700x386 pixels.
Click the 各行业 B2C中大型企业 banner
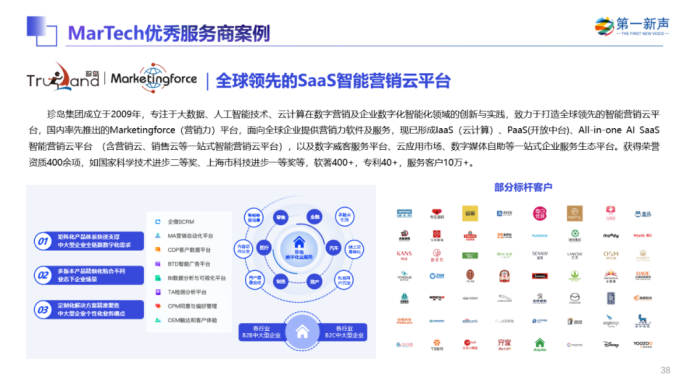(x=344, y=332)
